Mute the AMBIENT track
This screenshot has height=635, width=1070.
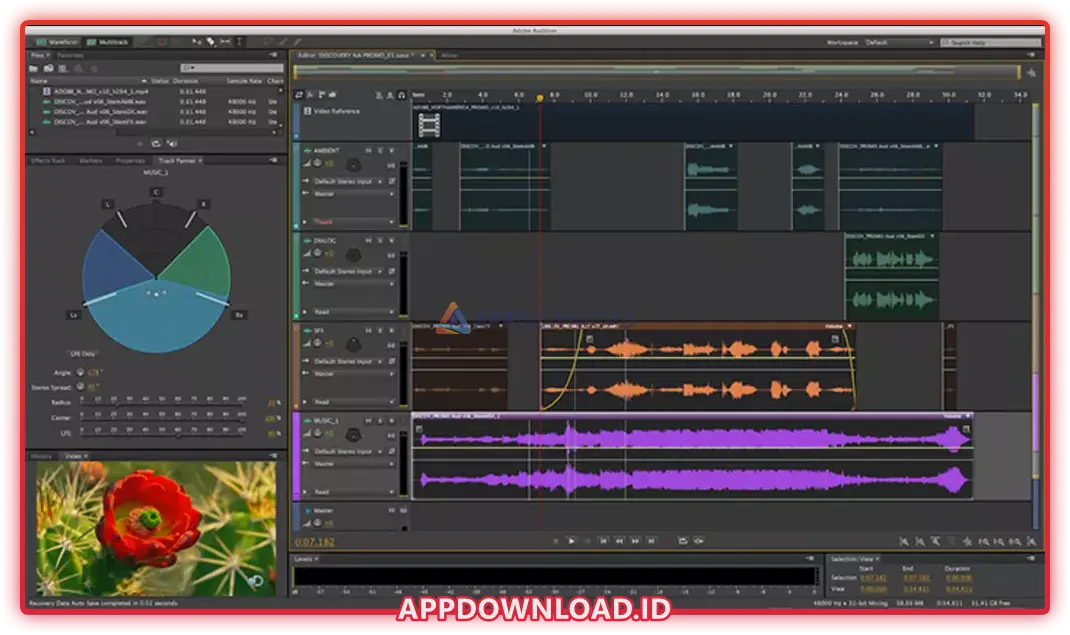click(368, 150)
